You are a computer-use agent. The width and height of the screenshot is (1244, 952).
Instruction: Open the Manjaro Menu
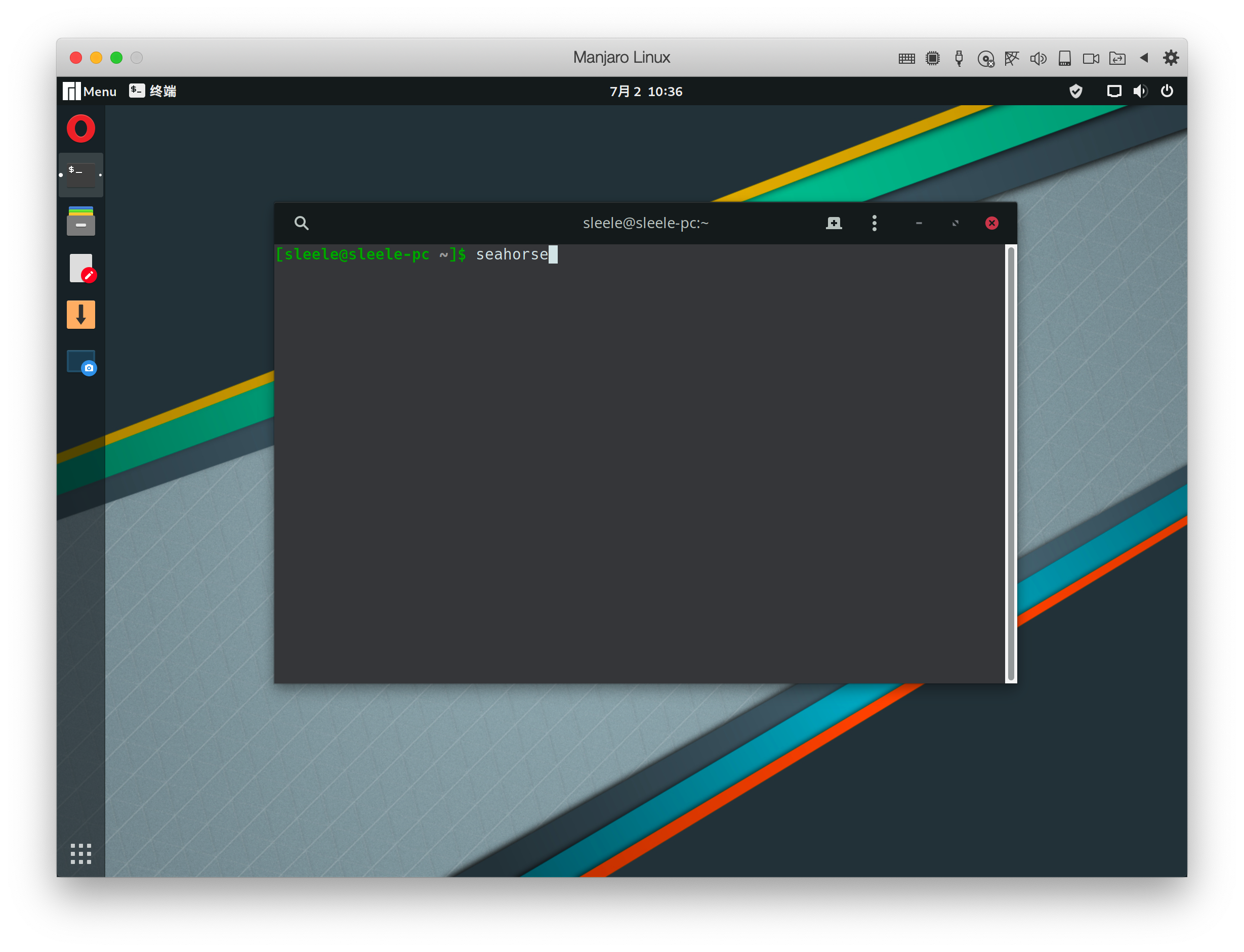(x=90, y=91)
